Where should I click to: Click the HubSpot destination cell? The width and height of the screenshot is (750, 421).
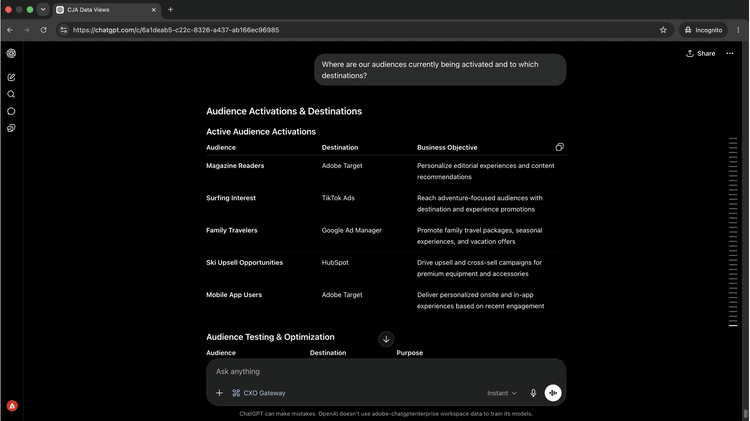pos(335,263)
